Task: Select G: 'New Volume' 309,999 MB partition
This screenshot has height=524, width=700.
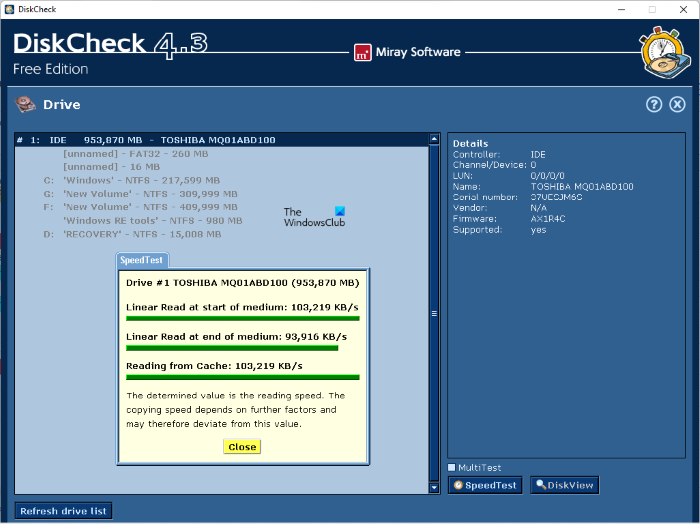Action: (141, 194)
